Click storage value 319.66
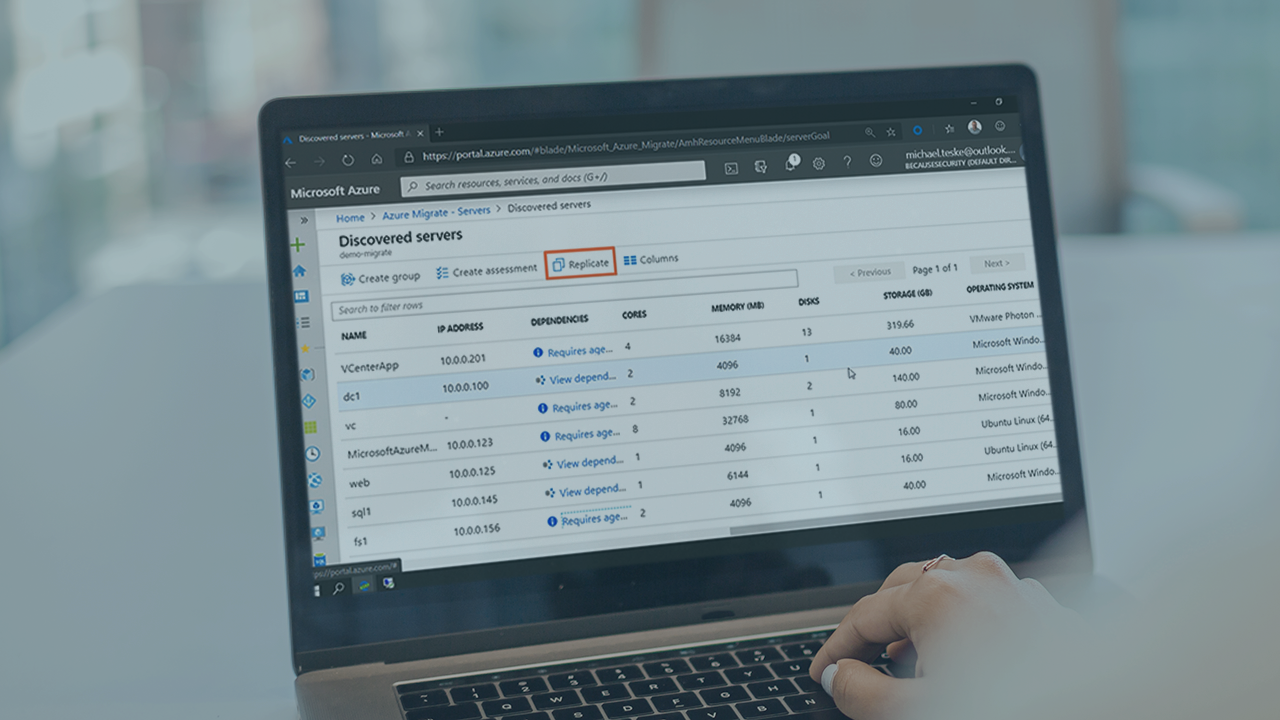1280x720 pixels. (x=900, y=325)
